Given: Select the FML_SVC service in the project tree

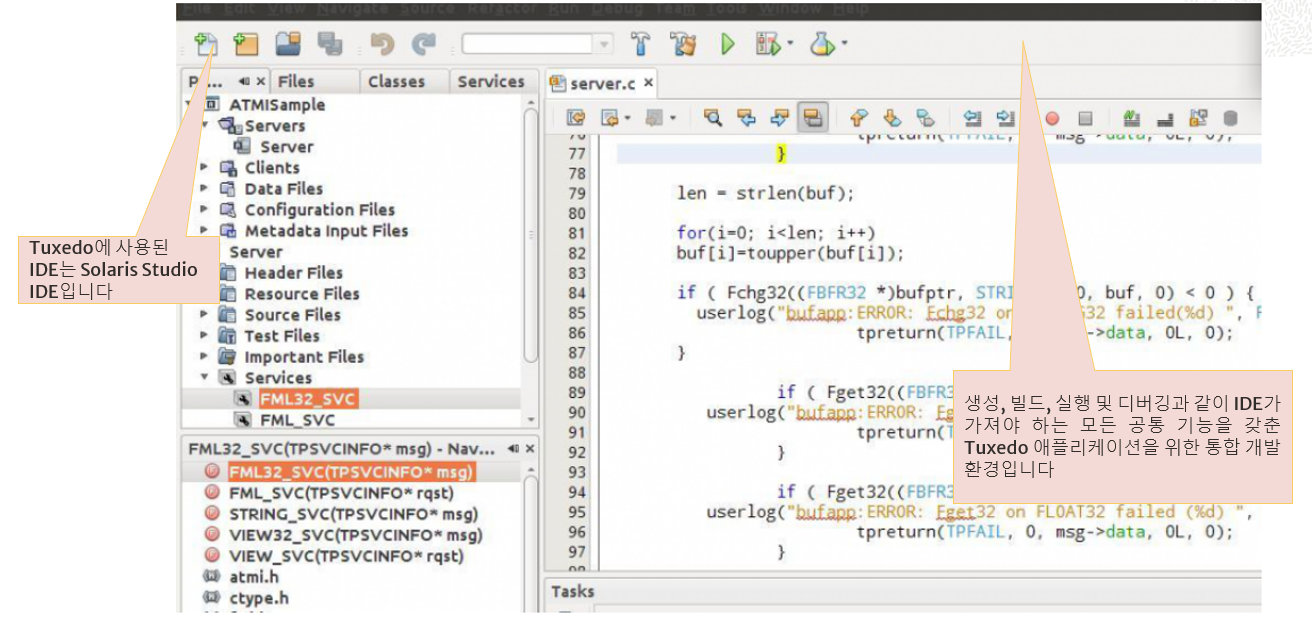Looking at the screenshot, I should tap(297, 420).
